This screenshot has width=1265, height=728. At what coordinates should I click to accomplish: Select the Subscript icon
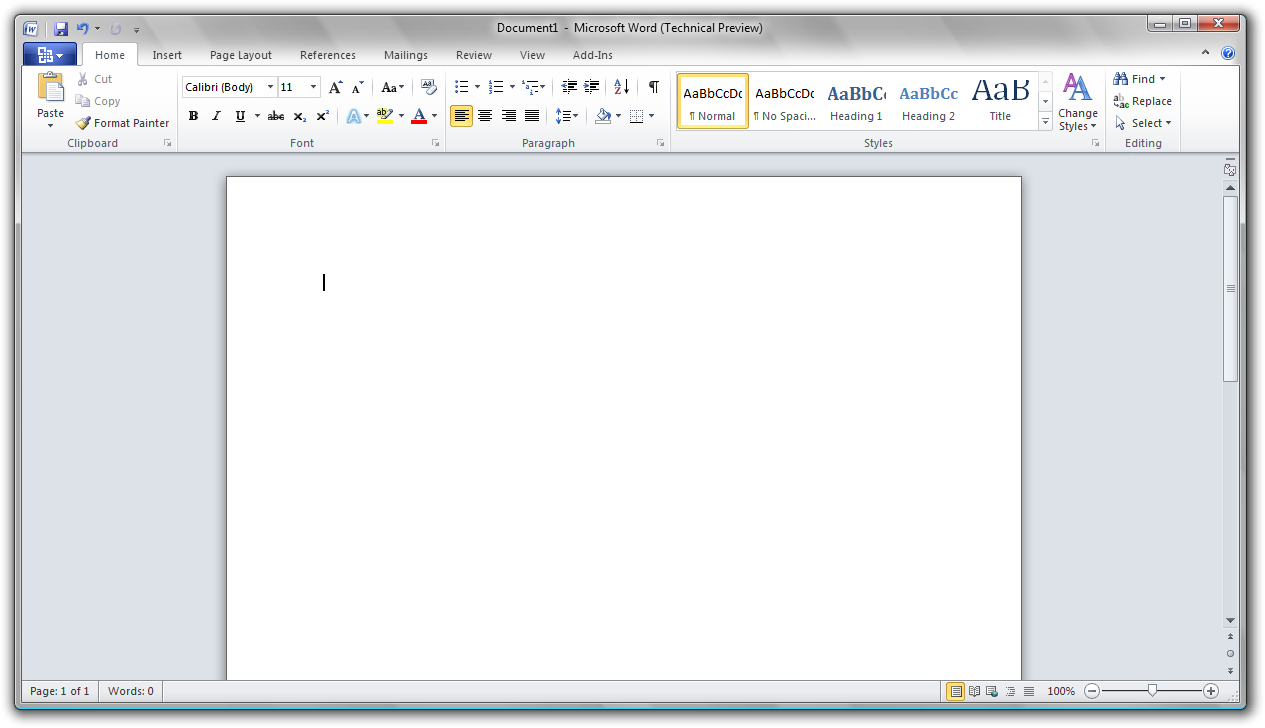pos(298,115)
